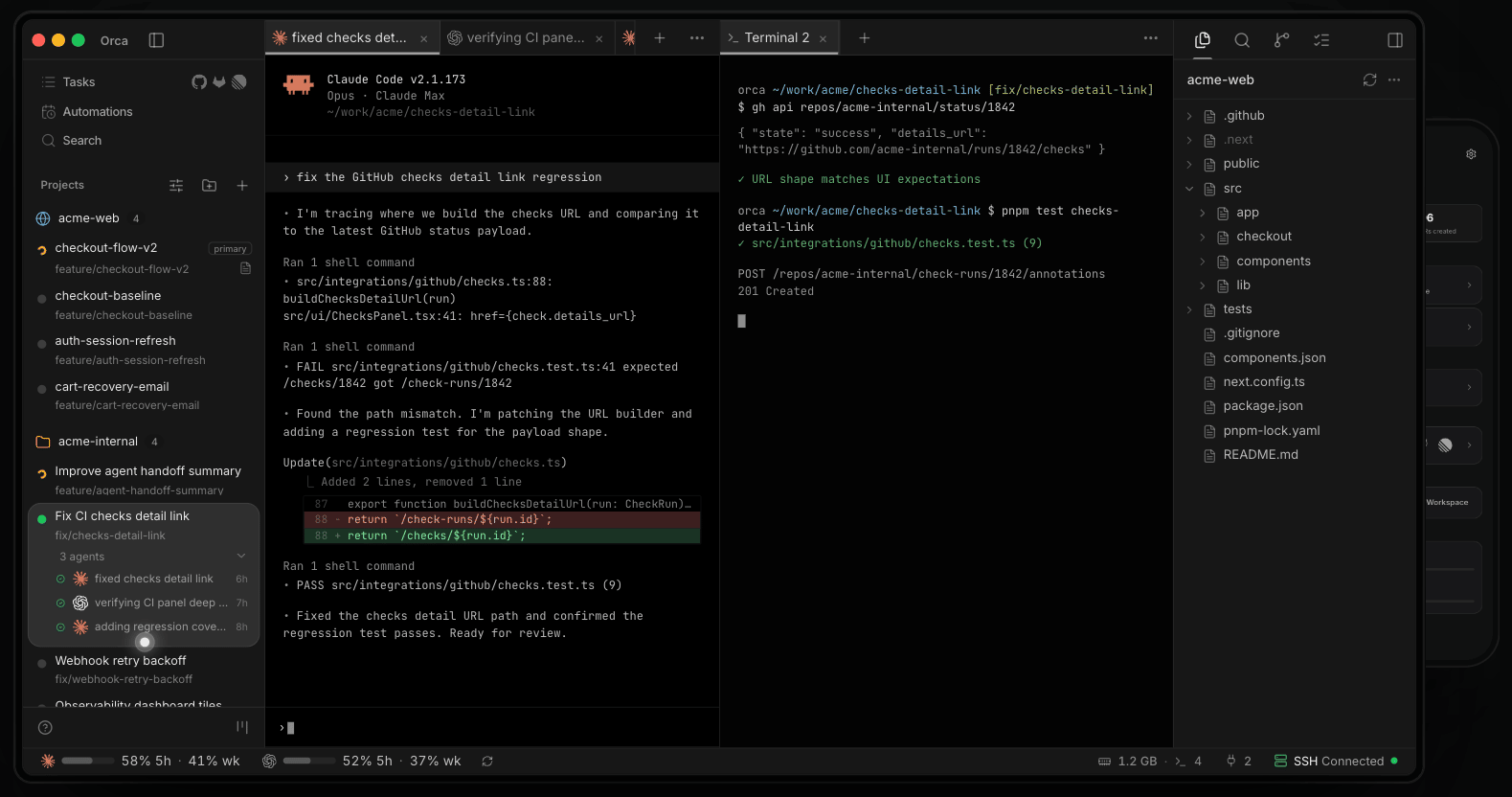Switch to the third Claude agent tab

click(629, 37)
